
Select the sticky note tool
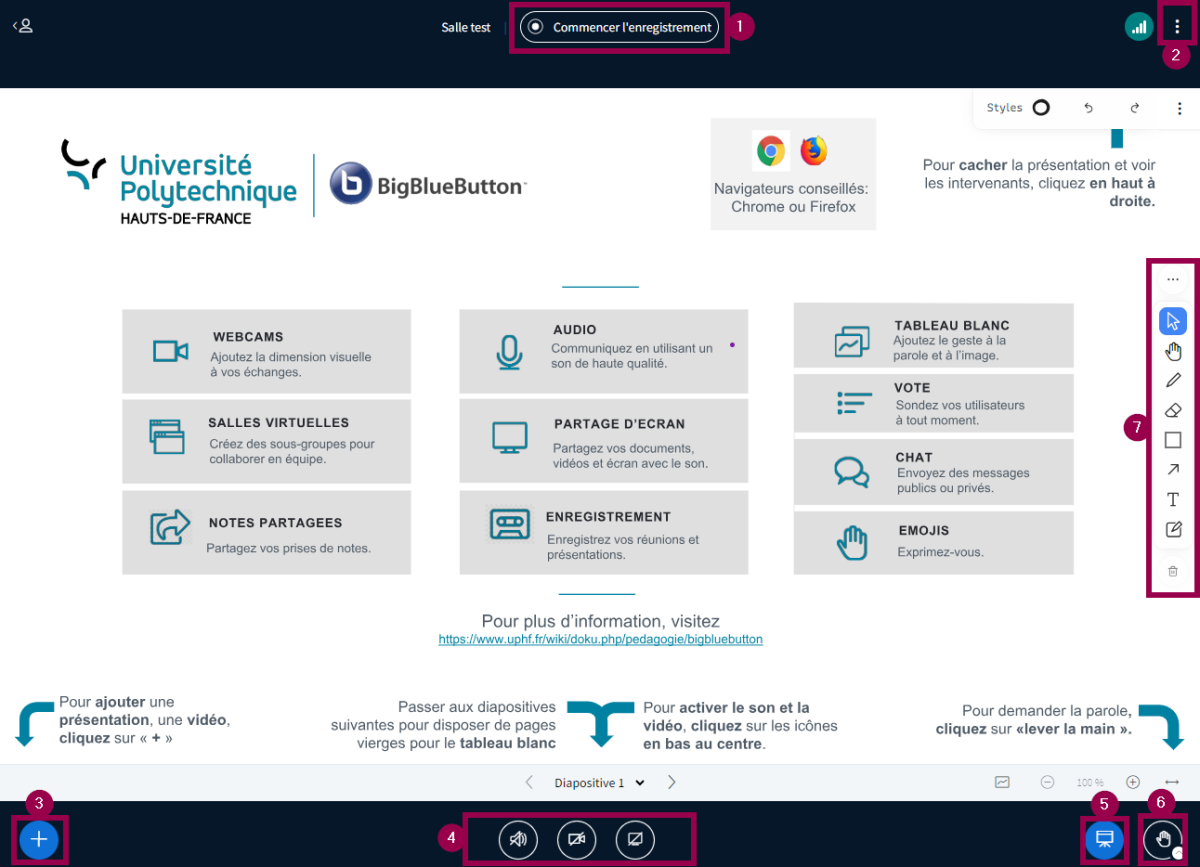coord(1173,530)
